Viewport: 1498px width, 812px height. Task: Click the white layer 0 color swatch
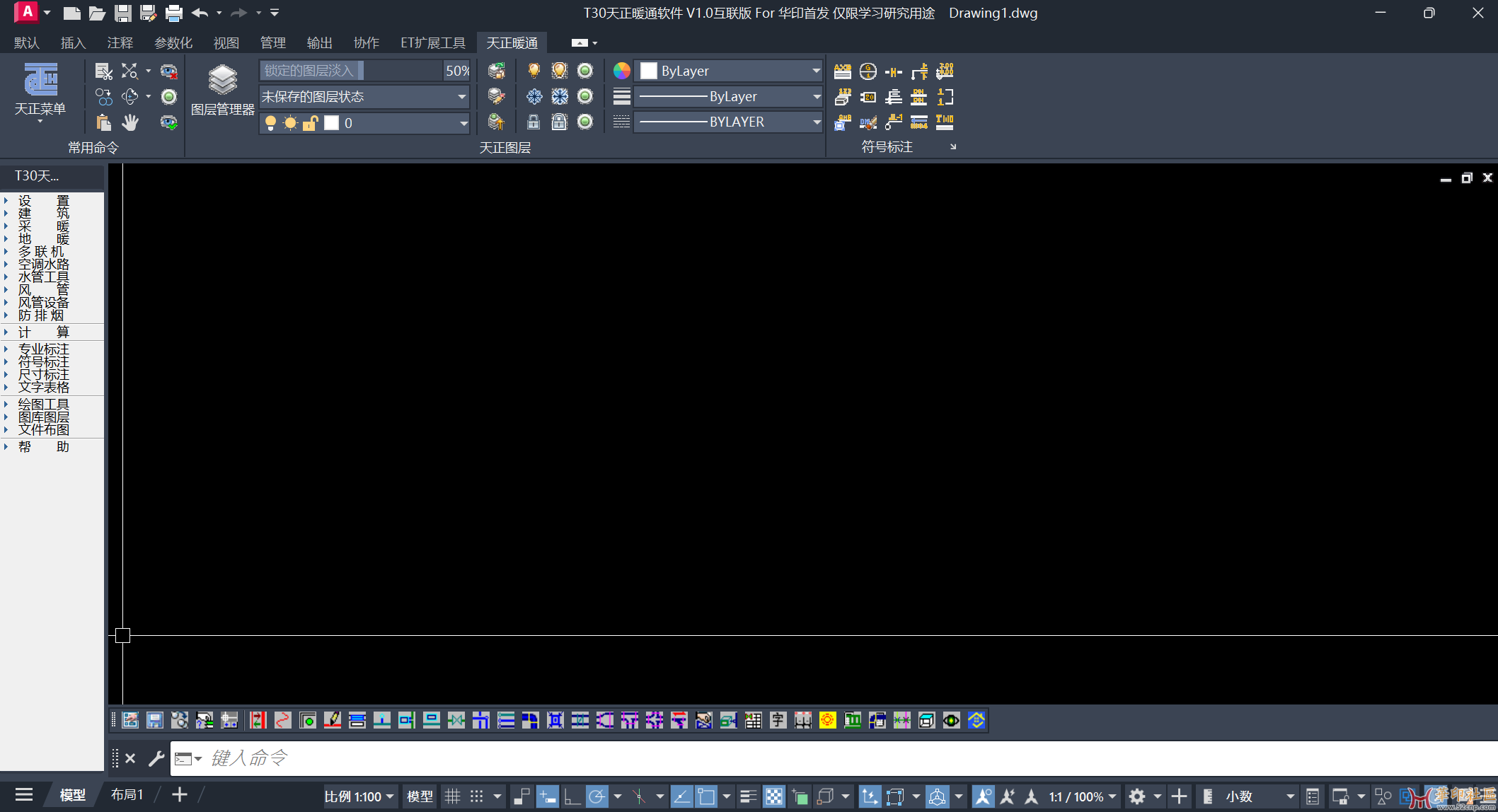[332, 123]
